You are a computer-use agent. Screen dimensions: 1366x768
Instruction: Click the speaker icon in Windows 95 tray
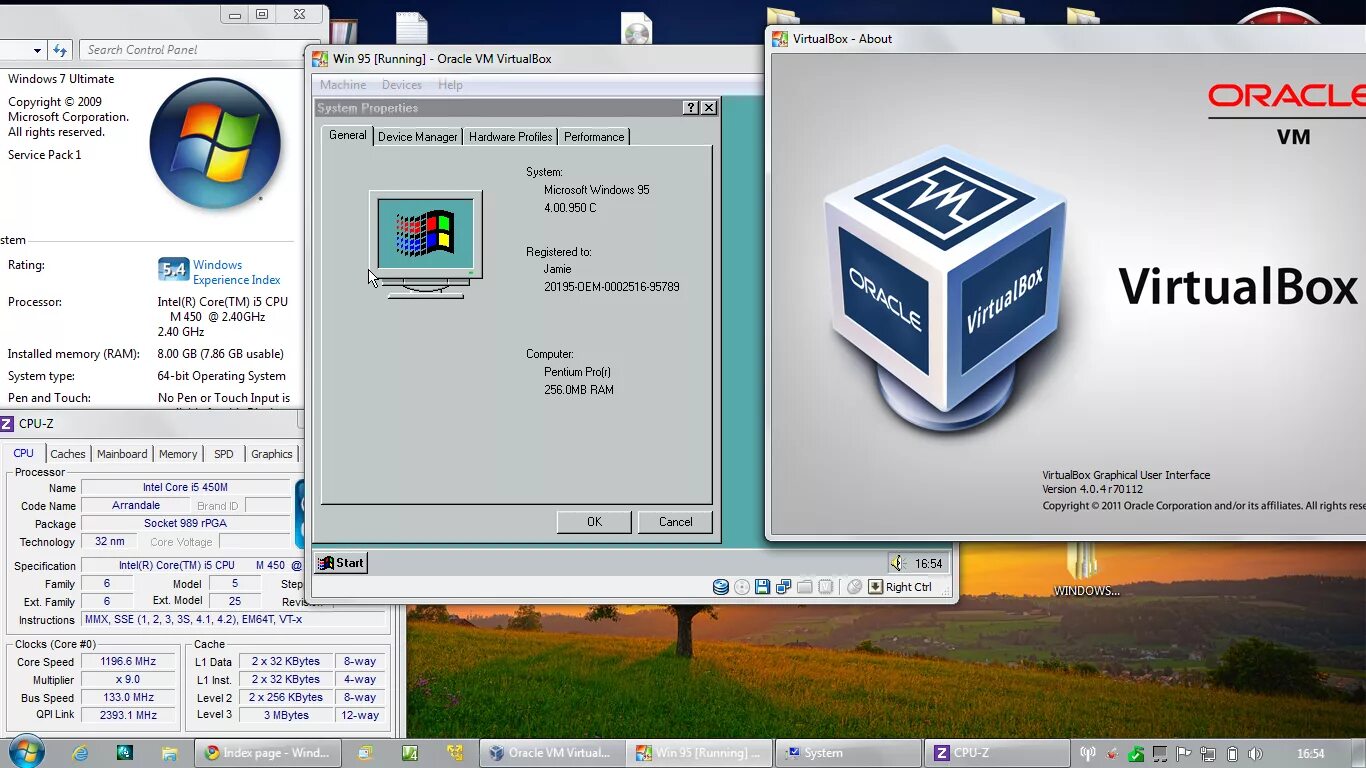[x=897, y=563]
